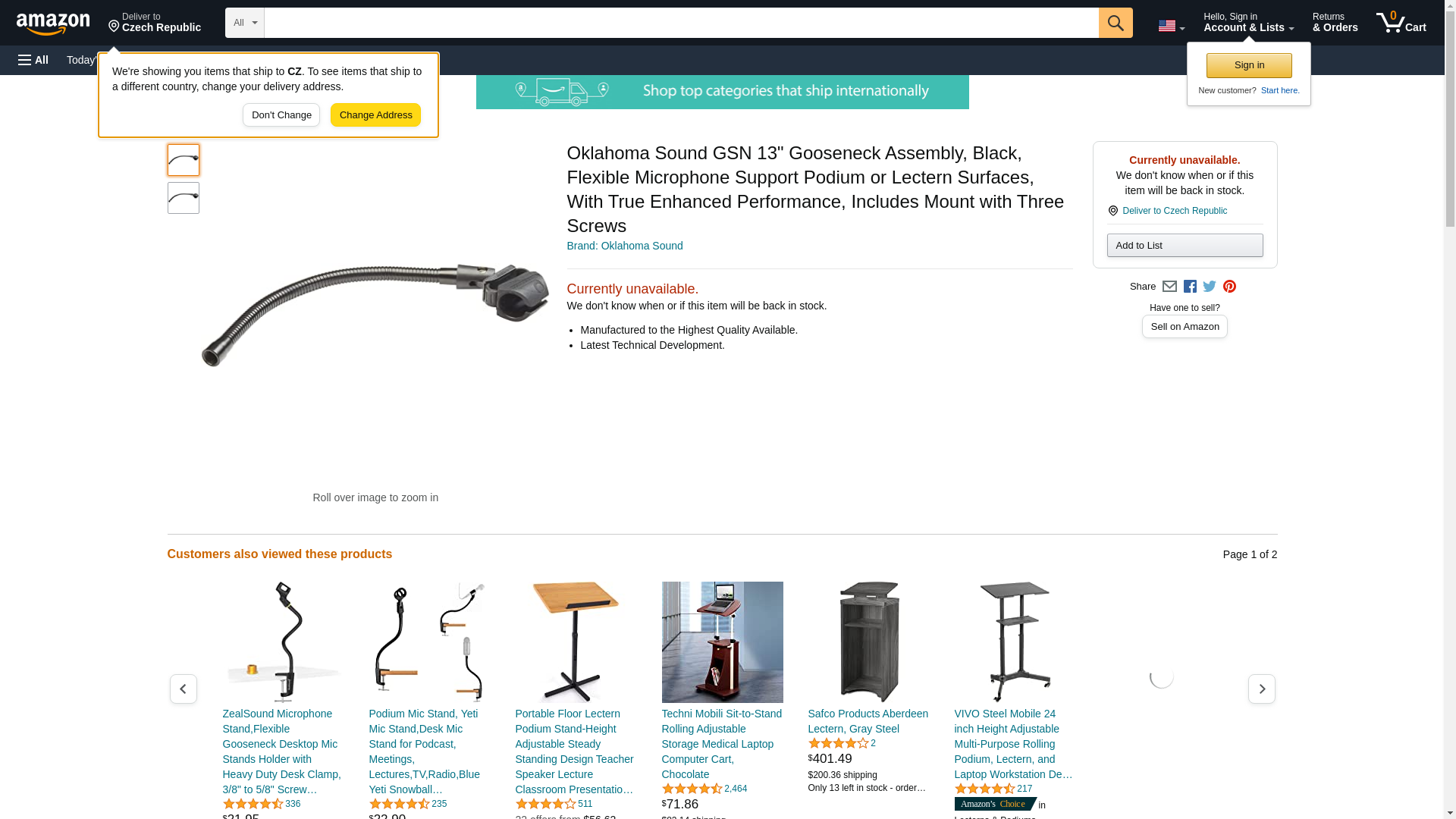Image resolution: width=1456 pixels, height=819 pixels.
Task: Share product on Twitter
Action: tap(1210, 287)
